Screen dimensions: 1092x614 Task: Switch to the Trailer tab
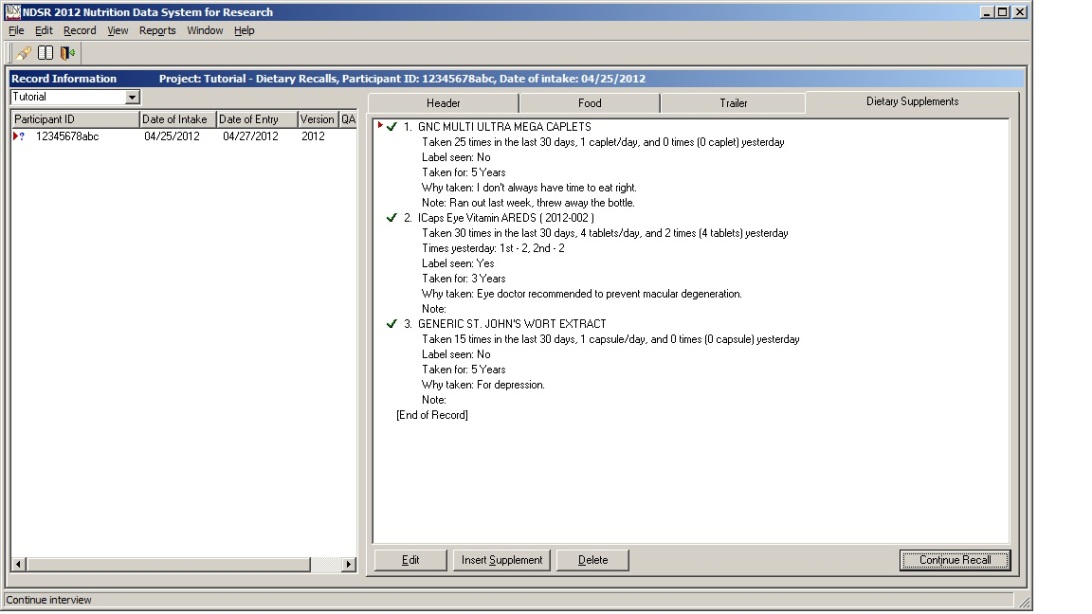(733, 103)
